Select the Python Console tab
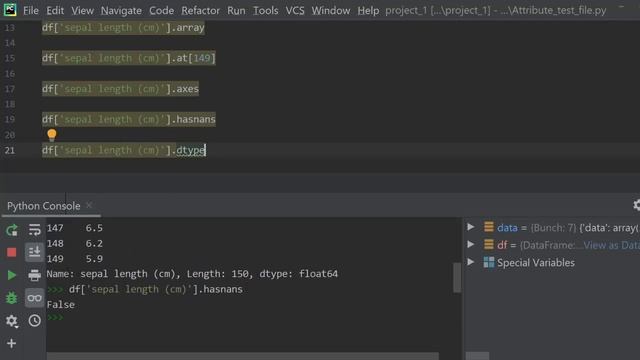 [44, 206]
